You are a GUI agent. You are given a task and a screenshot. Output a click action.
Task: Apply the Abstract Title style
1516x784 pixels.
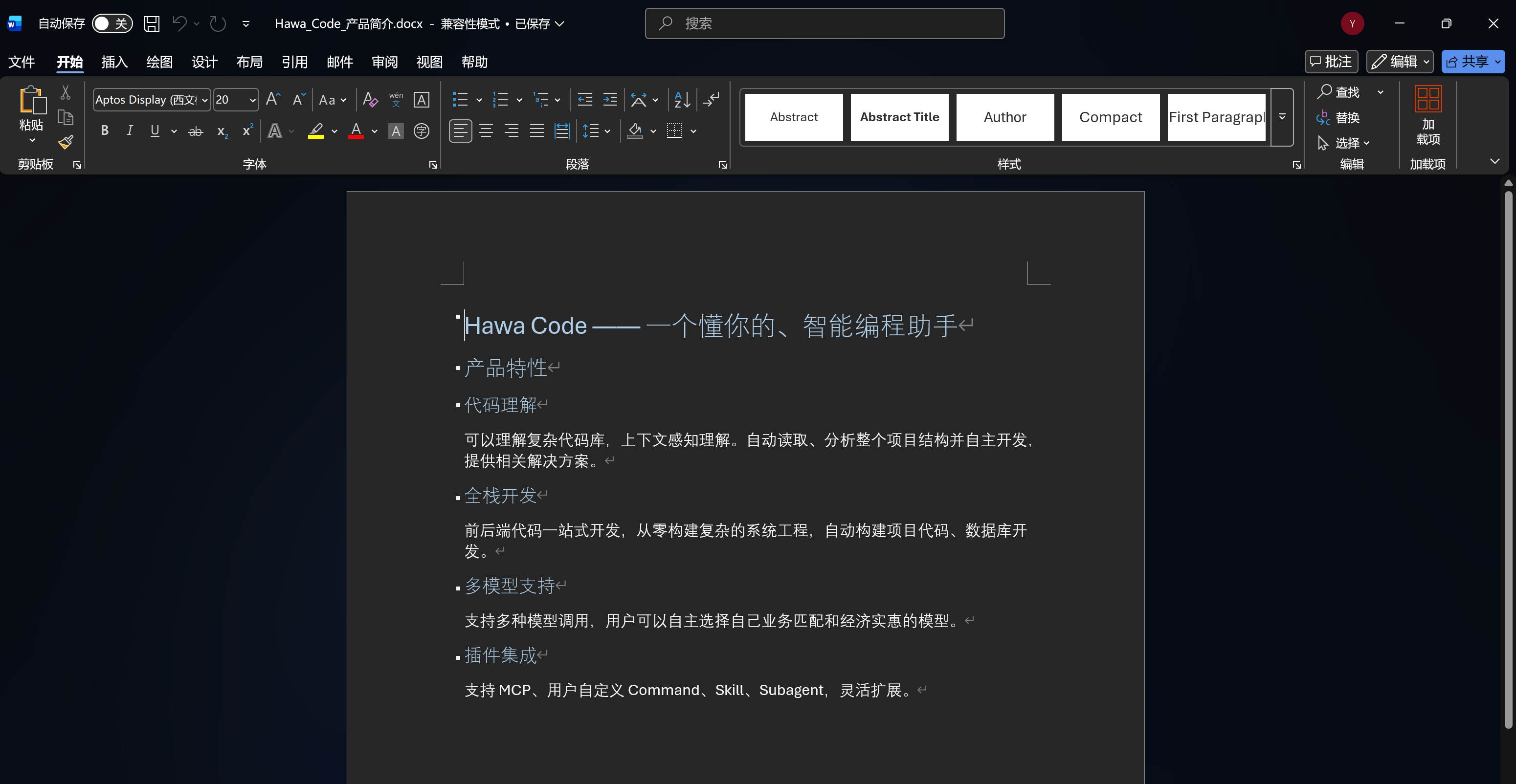pos(899,117)
